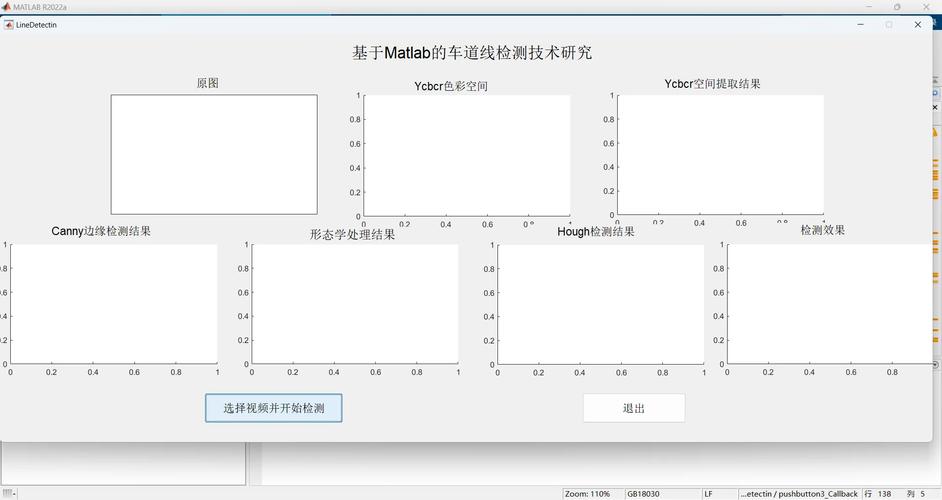Screen dimensions: 942x500
Task: Click the title 基于Matlab的车道线检测技术研究
Action: point(472,53)
